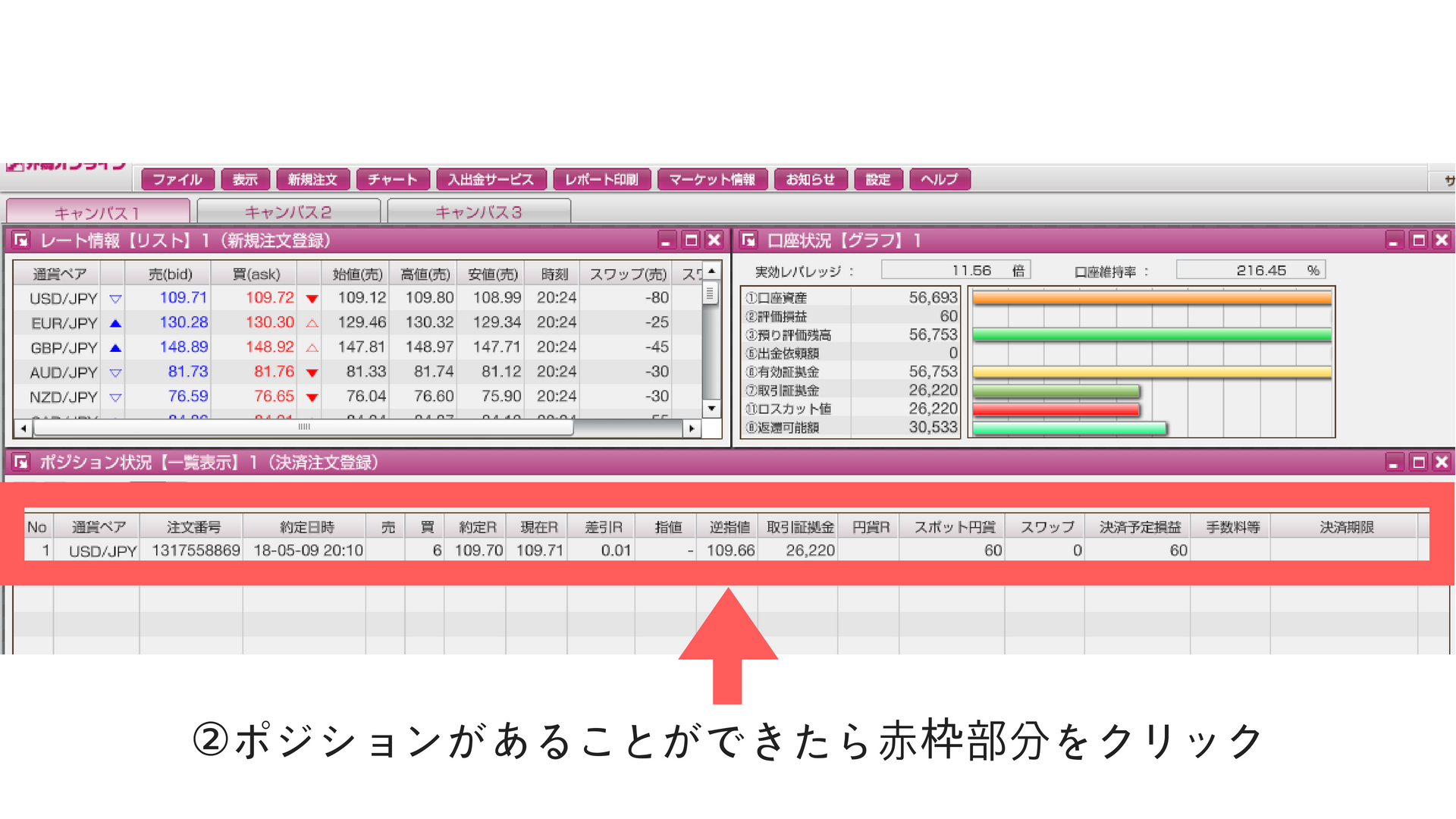1456x819 pixels.
Task: Click the 注文番号 column header
Action: point(192,527)
